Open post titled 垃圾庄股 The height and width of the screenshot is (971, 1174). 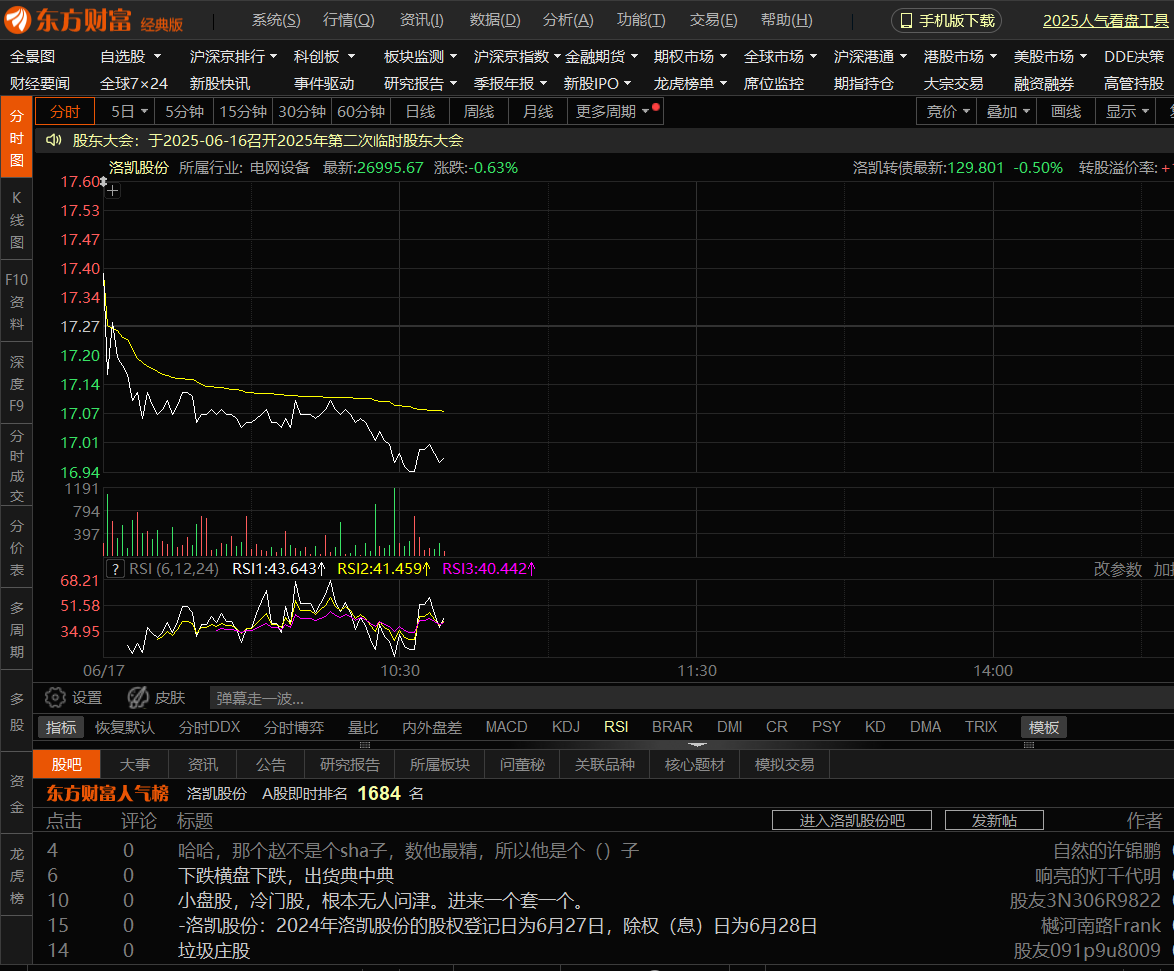click(213, 951)
